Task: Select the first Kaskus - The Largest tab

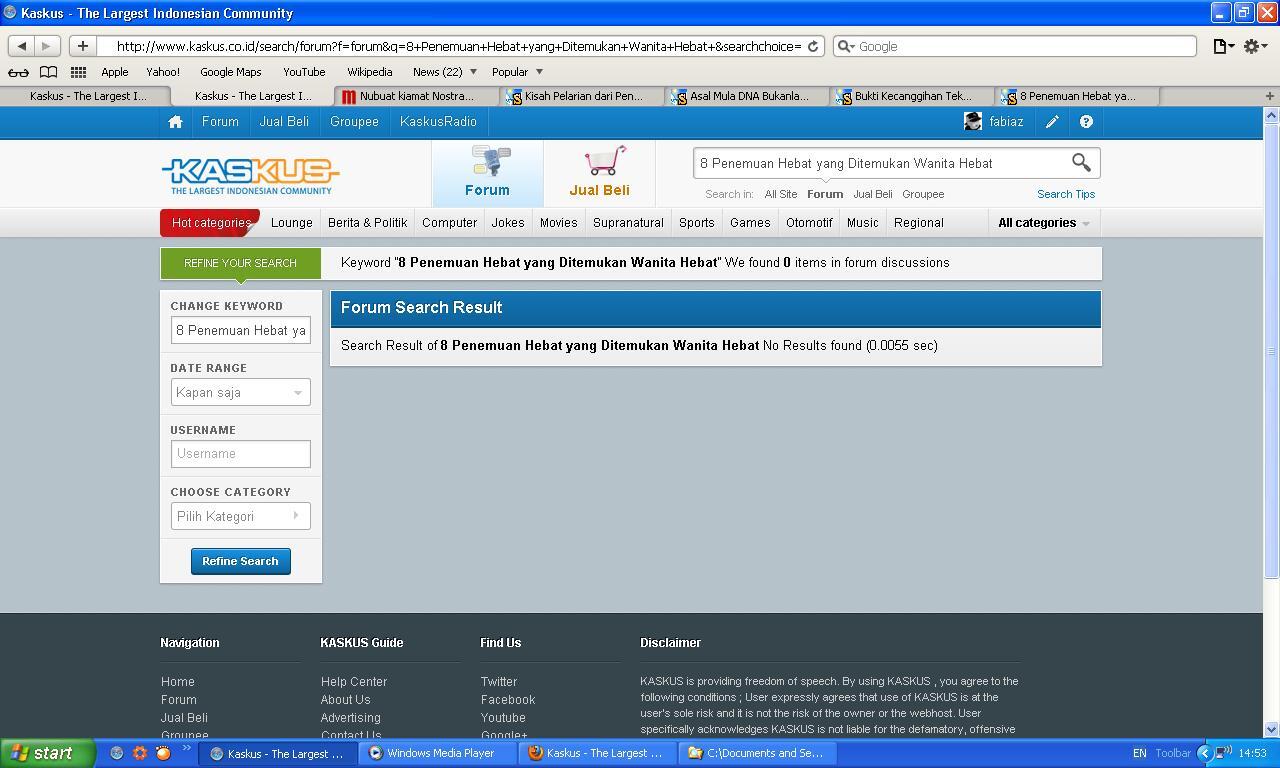Action: (87, 96)
